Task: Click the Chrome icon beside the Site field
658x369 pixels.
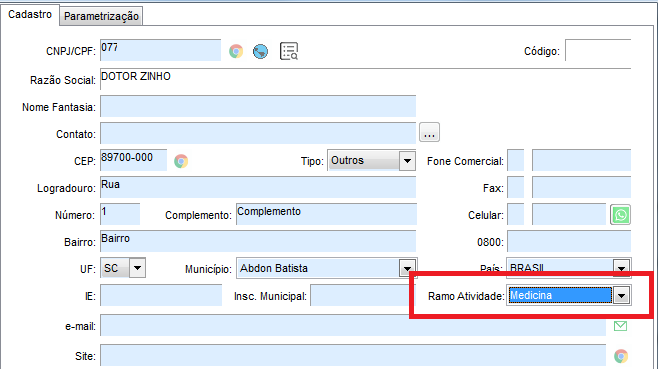Action: (x=621, y=356)
